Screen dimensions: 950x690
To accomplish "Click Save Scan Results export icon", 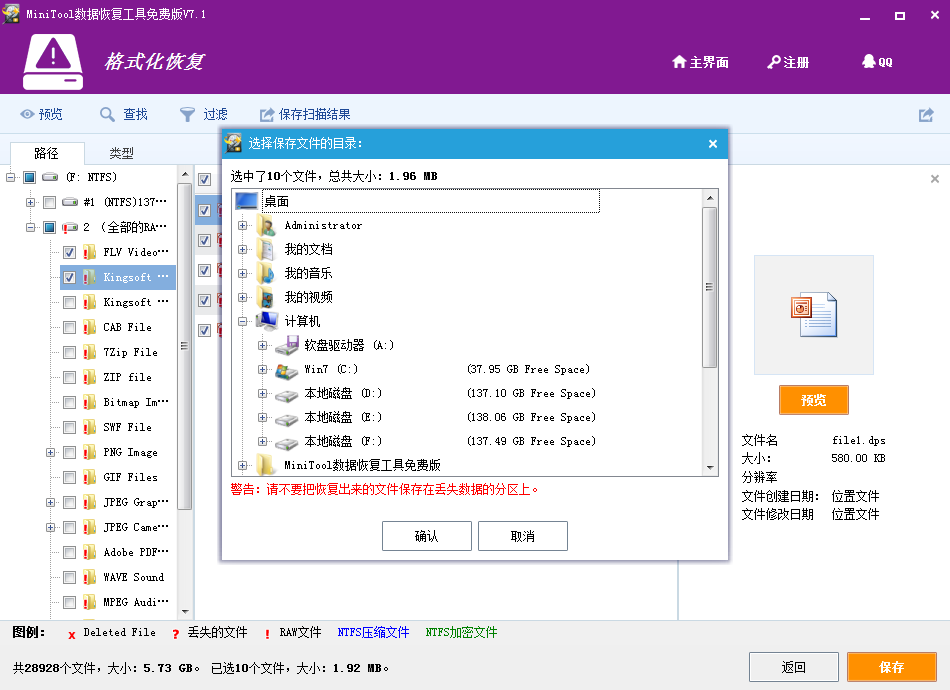I will pyautogui.click(x=267, y=115).
